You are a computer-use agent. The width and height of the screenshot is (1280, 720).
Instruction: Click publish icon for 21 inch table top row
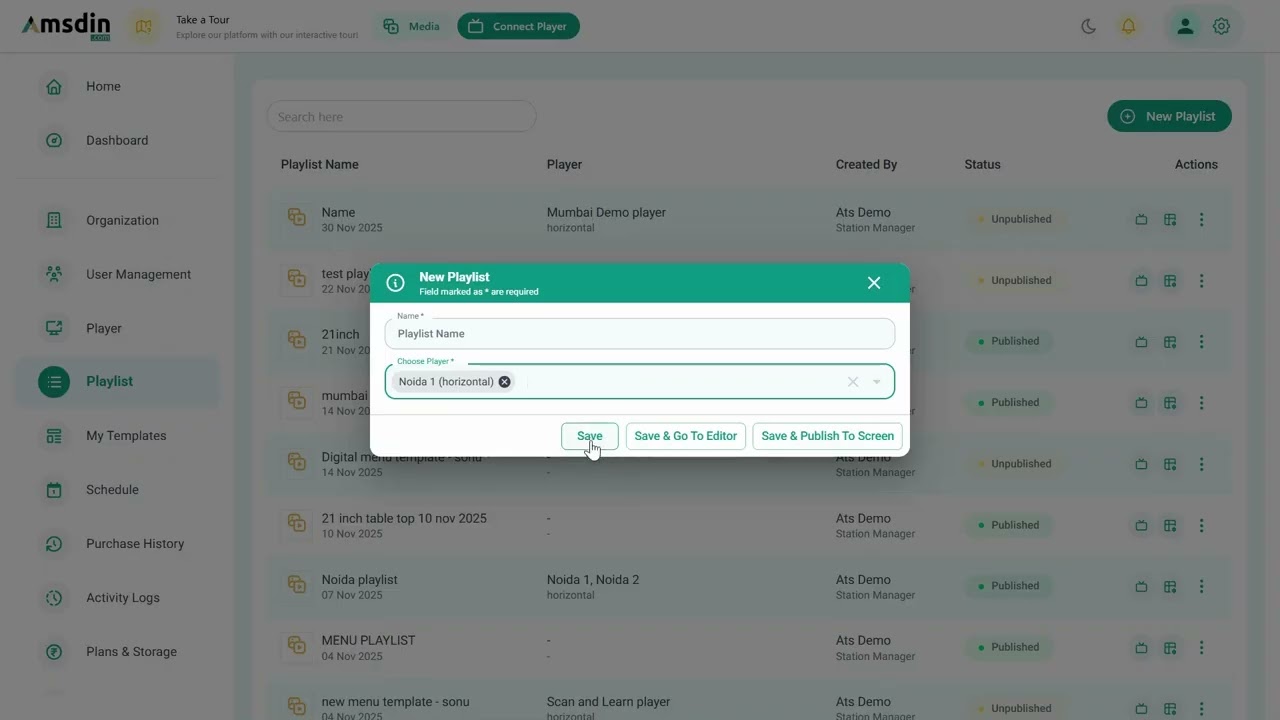click(x=1141, y=526)
